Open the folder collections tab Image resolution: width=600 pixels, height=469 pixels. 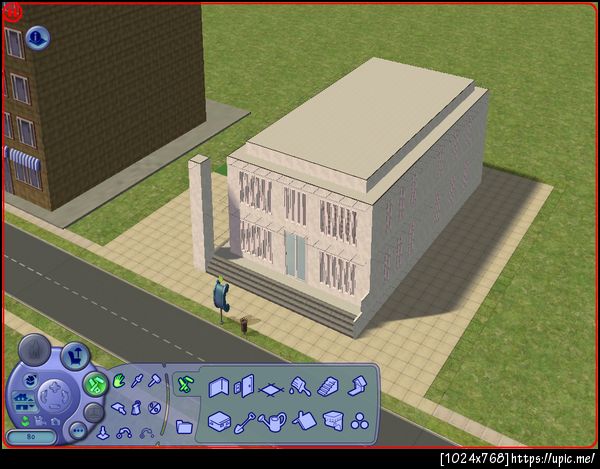click(184, 426)
